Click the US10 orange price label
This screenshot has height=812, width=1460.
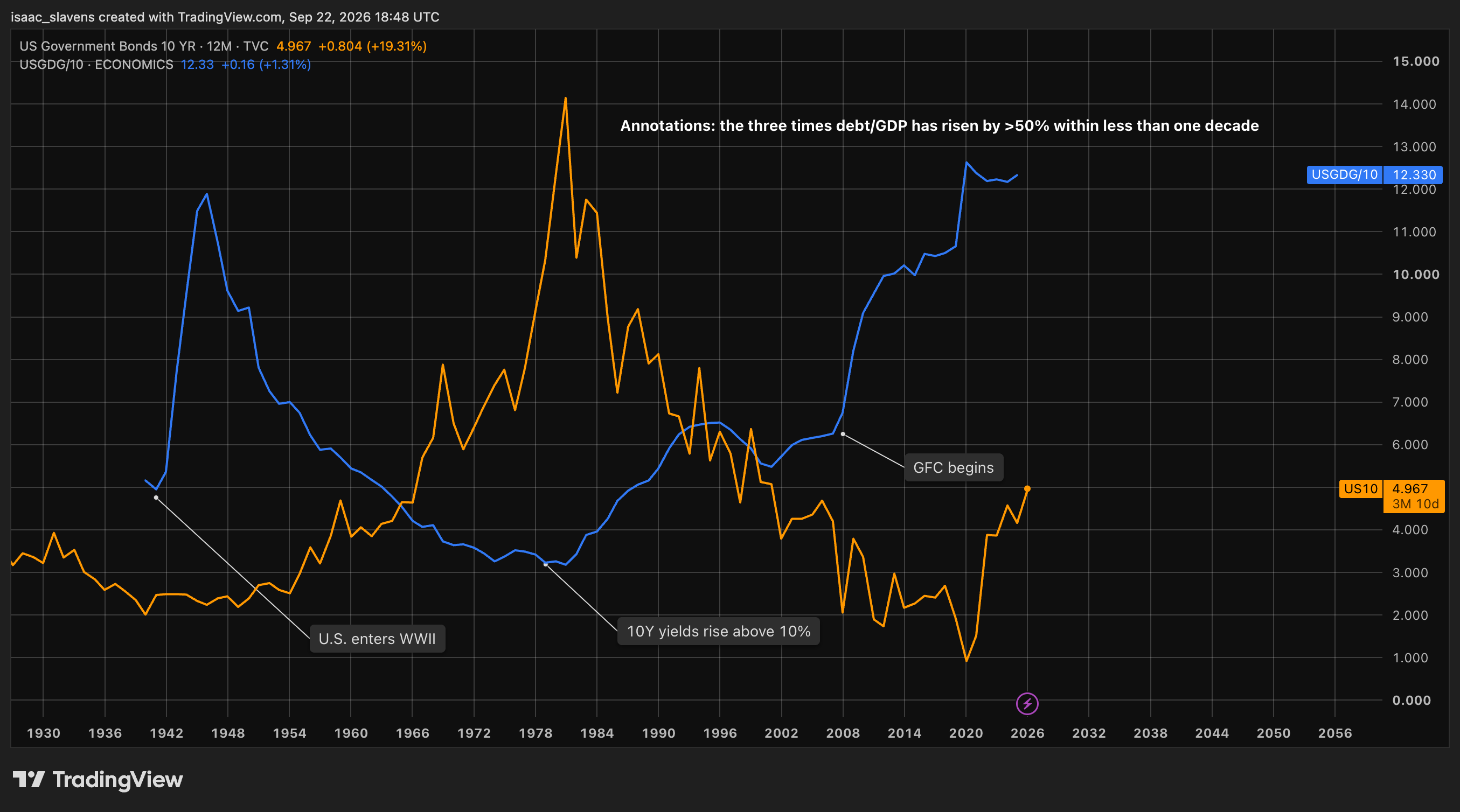[x=1360, y=489]
